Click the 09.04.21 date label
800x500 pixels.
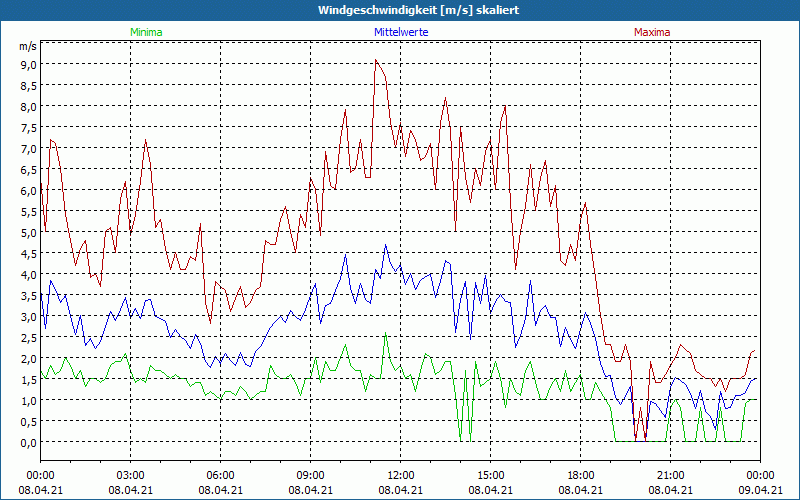pyautogui.click(x=760, y=490)
